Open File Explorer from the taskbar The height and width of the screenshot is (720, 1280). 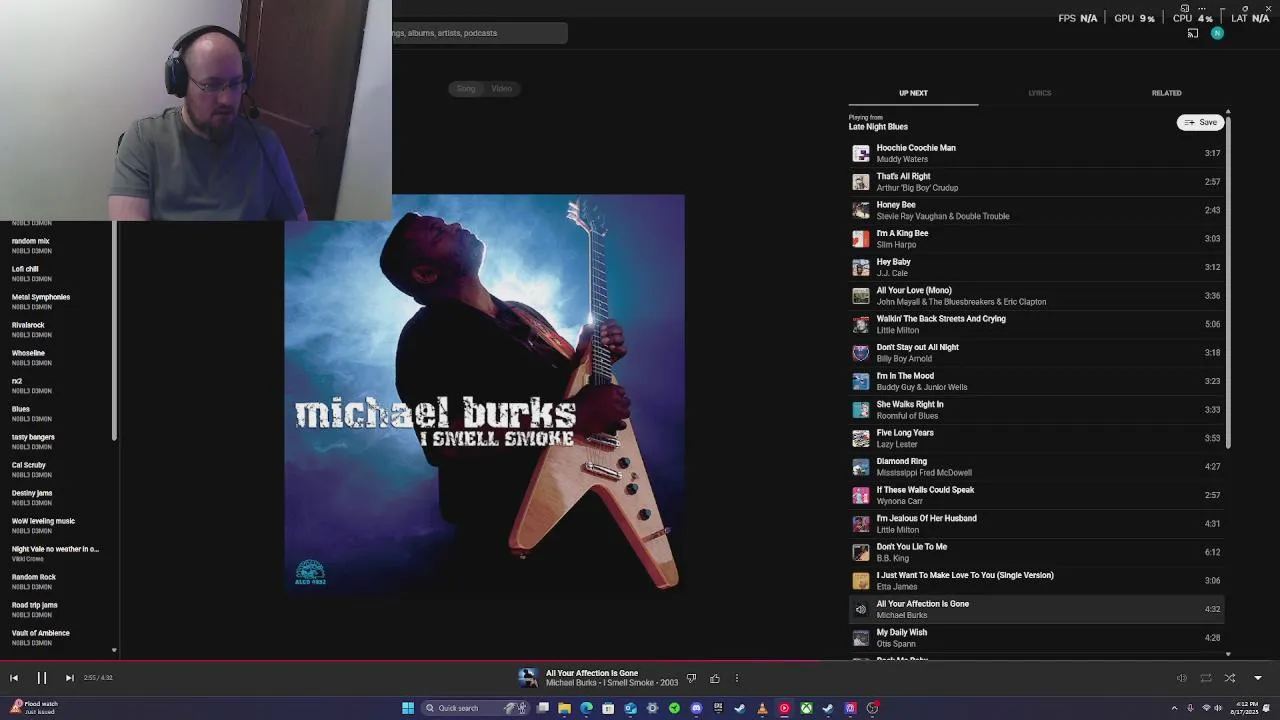pyautogui.click(x=564, y=708)
